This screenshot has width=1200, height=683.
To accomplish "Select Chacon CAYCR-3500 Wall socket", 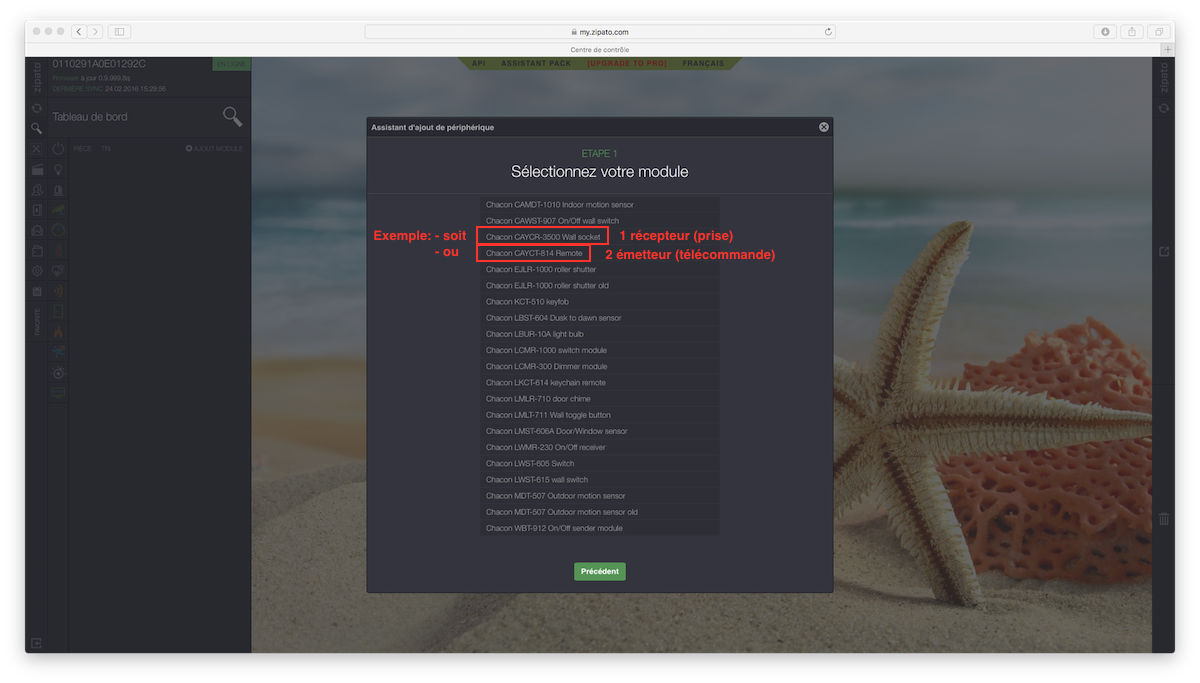I will coord(543,237).
